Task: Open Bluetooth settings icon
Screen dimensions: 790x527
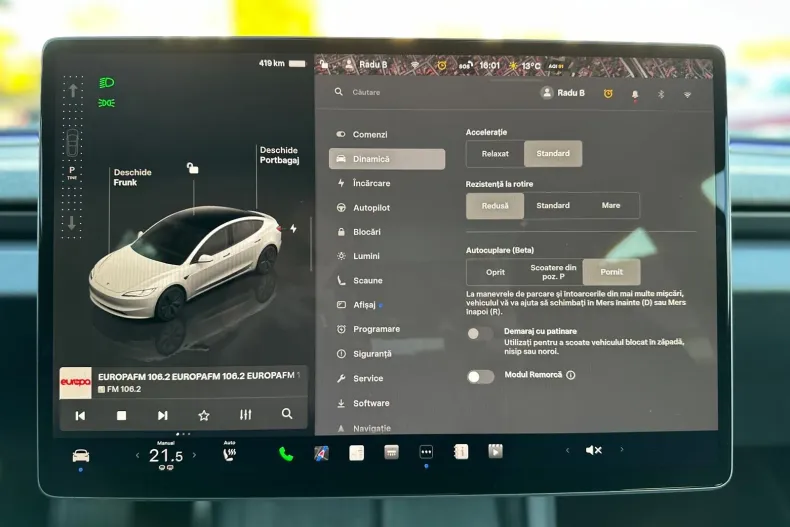Action: click(661, 94)
